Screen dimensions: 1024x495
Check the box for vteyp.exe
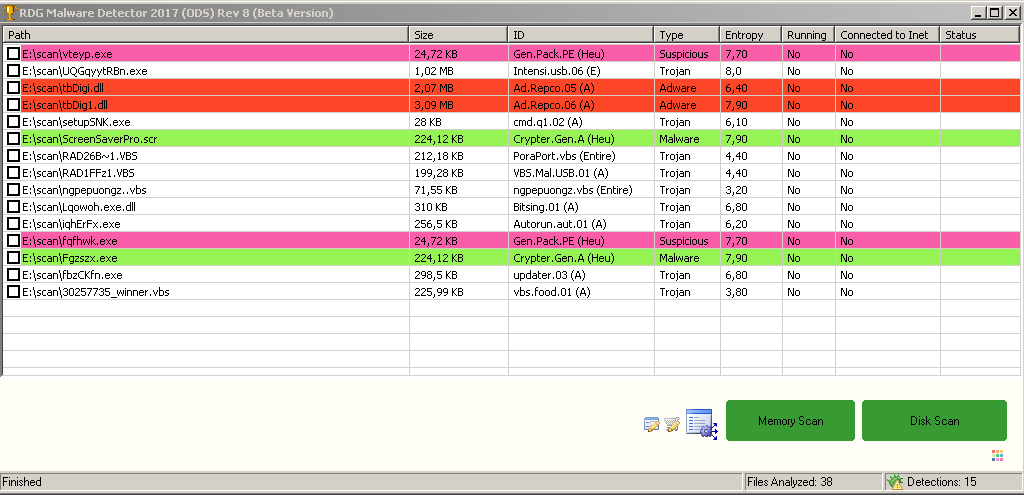point(14,53)
